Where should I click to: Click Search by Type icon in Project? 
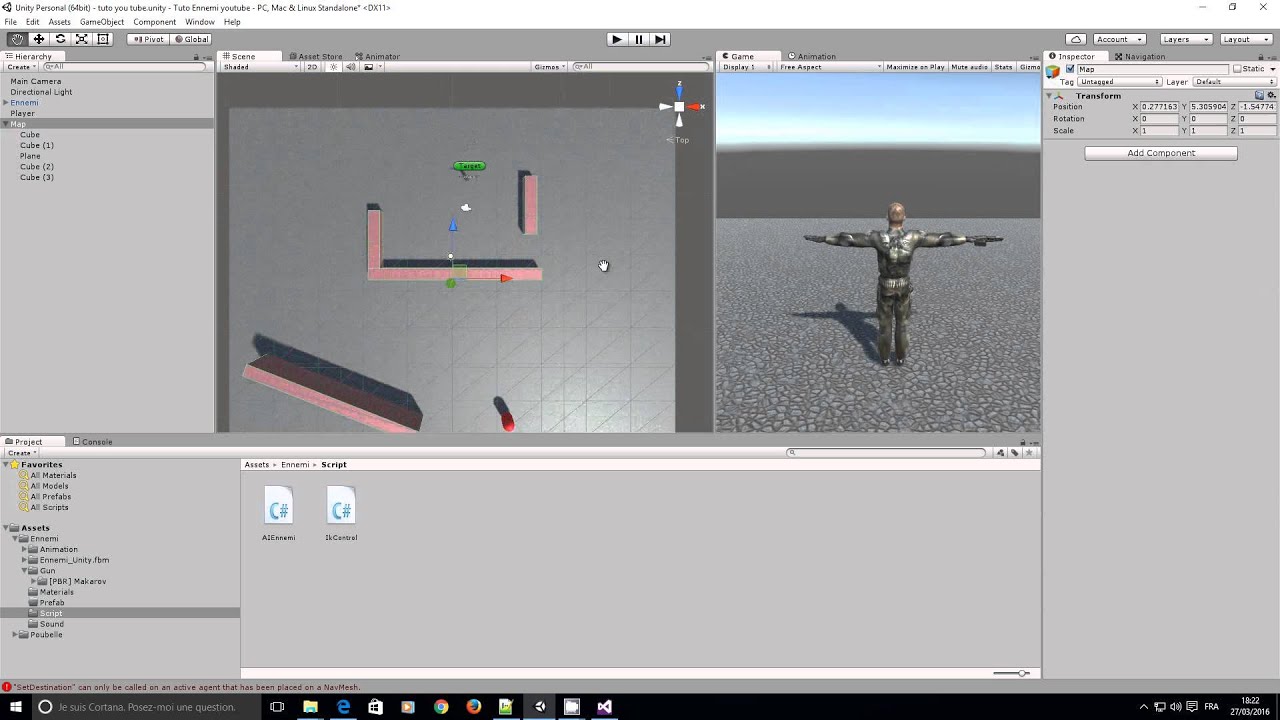pyautogui.click(x=1001, y=453)
